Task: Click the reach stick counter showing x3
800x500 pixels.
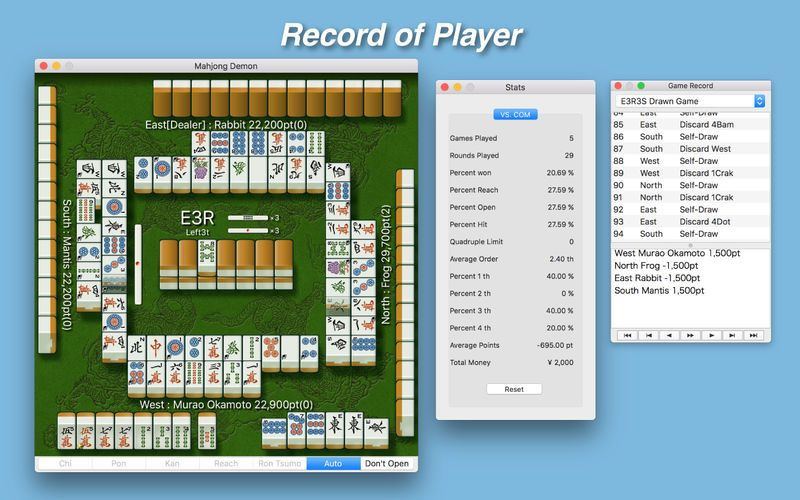Action: 254,231
